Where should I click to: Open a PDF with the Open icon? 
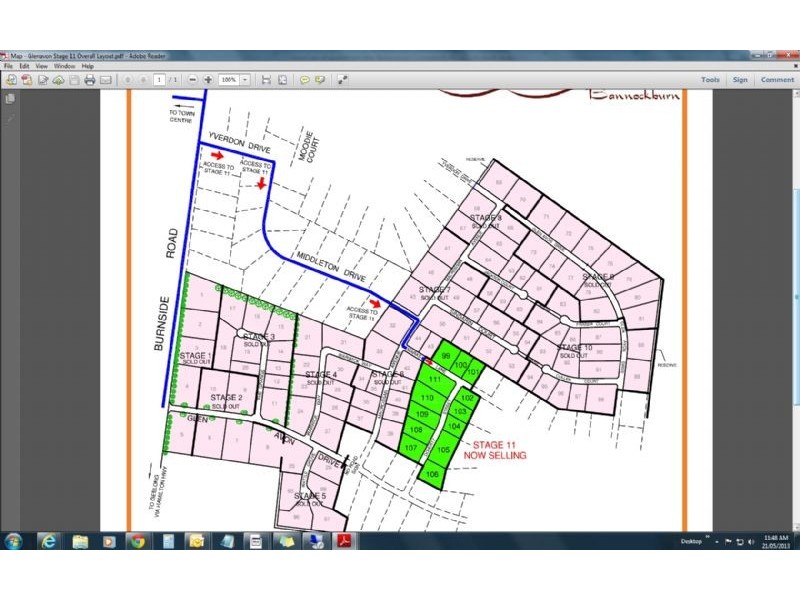(x=12, y=78)
